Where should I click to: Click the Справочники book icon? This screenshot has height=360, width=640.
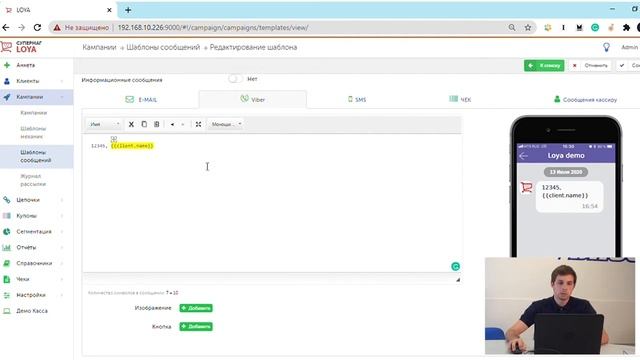pyautogui.click(x=7, y=263)
